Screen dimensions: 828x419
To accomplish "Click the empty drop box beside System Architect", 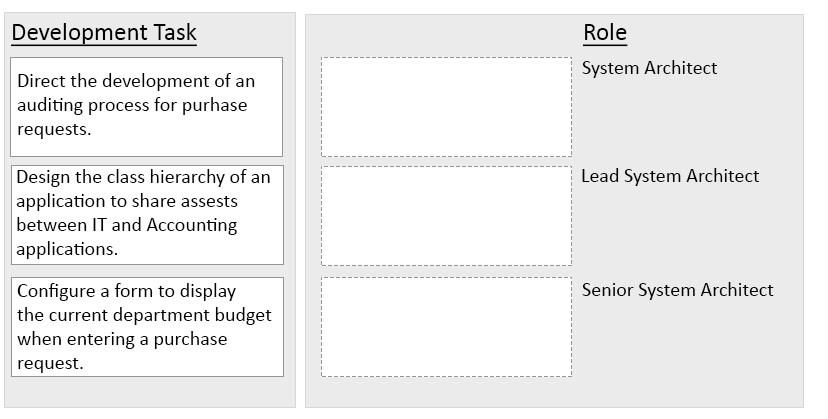I will [x=446, y=106].
